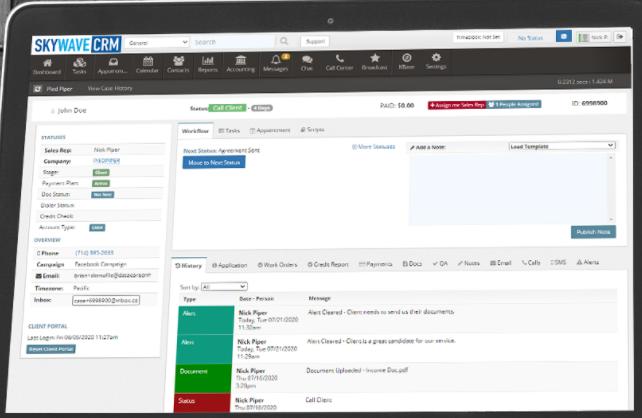Click the More Statuses link
This screenshot has width=642, height=418.
pos(373,147)
